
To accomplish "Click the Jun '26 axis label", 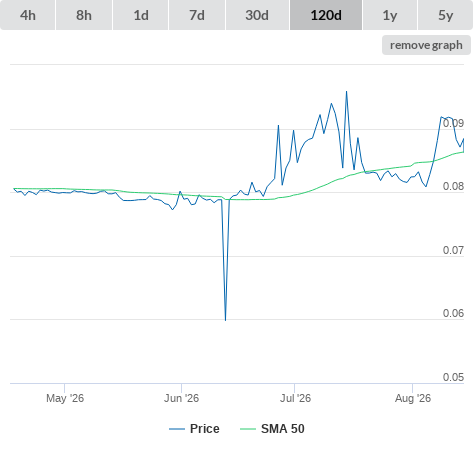I will [181, 398].
